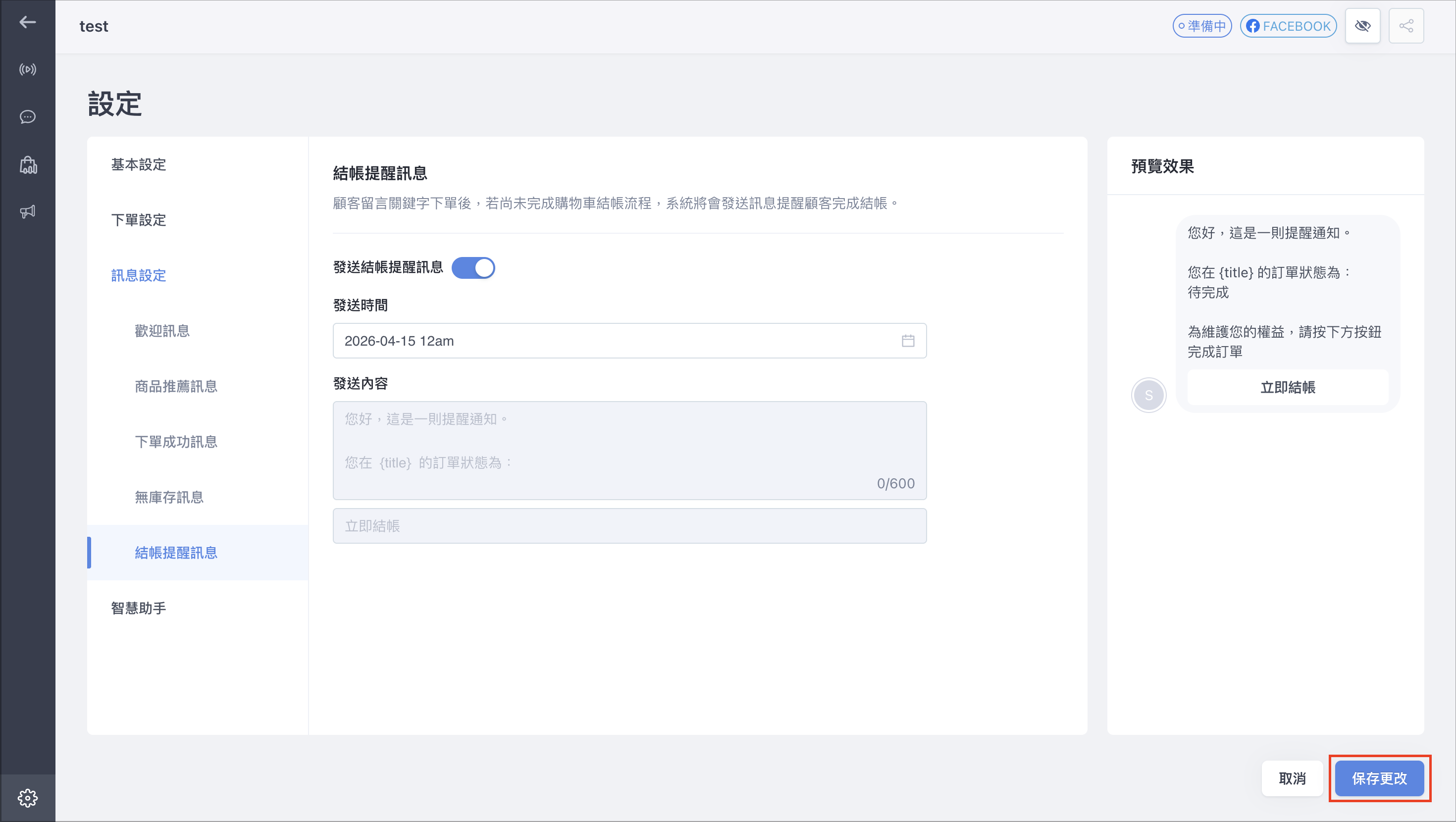Open the chat messages sidebar icon
The height and width of the screenshot is (822, 1456).
point(27,117)
